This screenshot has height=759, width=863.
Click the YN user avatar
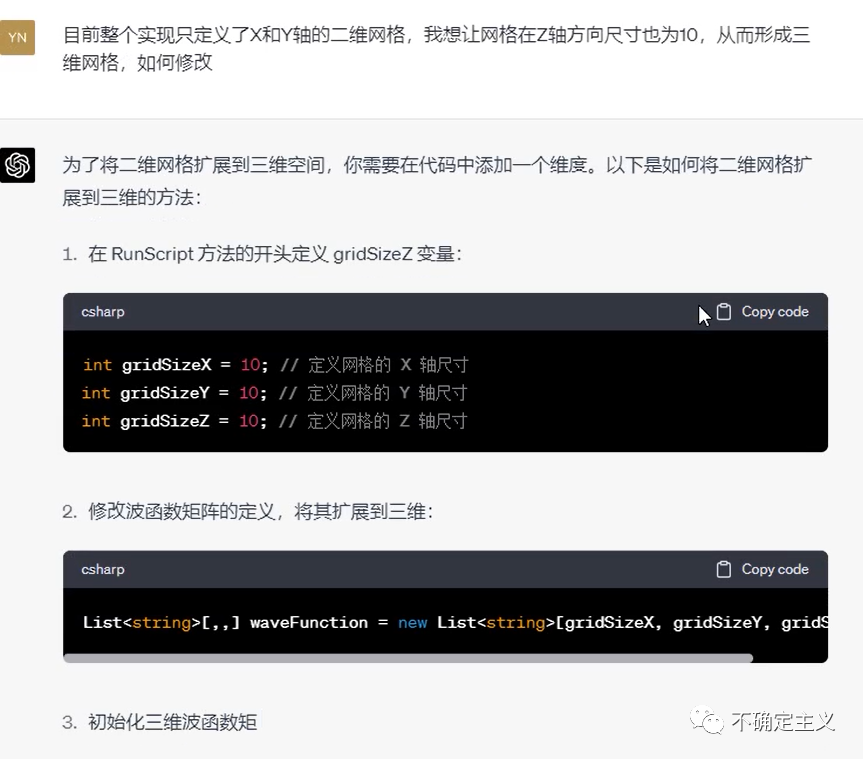pyautogui.click(x=18, y=37)
